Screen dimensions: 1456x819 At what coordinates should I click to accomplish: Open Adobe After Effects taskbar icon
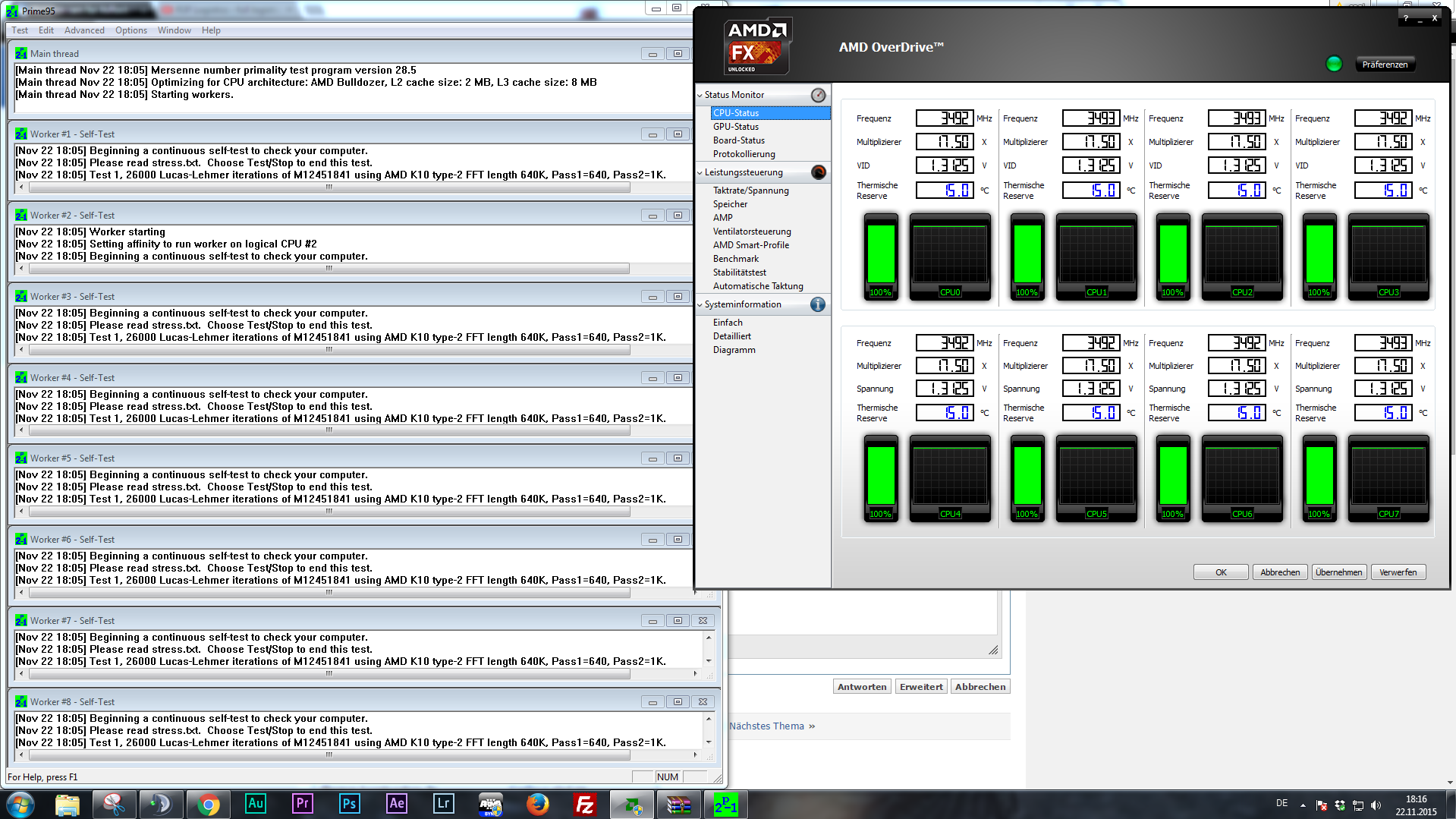396,804
